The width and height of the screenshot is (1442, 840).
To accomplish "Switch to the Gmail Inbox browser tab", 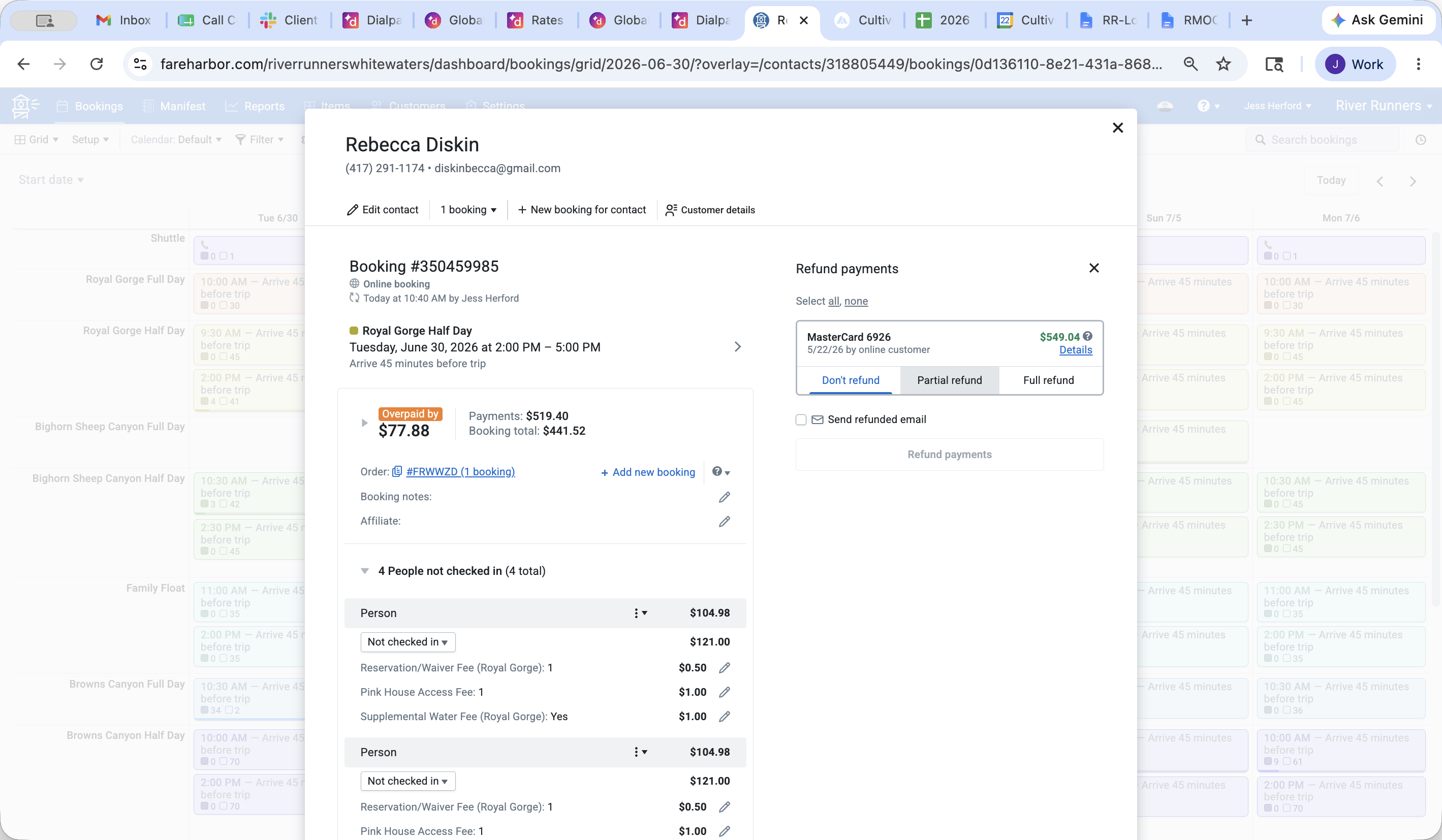I will point(123,21).
